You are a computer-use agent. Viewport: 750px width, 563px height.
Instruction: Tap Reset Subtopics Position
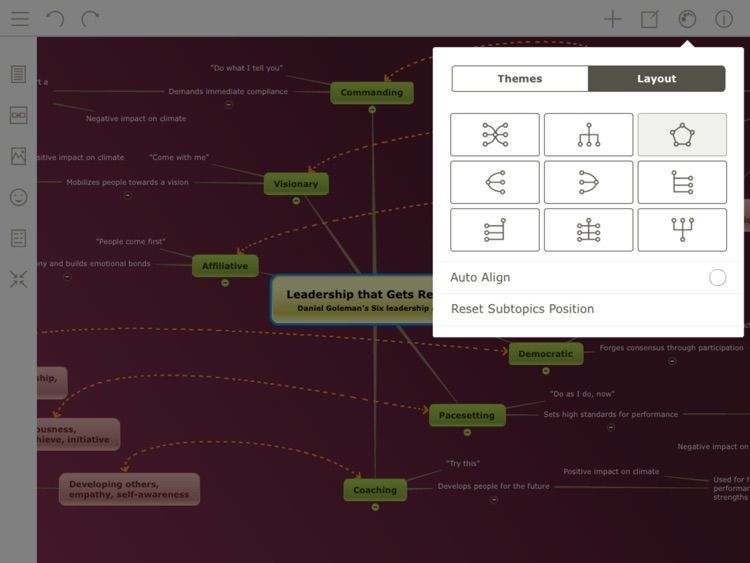pyautogui.click(x=588, y=309)
